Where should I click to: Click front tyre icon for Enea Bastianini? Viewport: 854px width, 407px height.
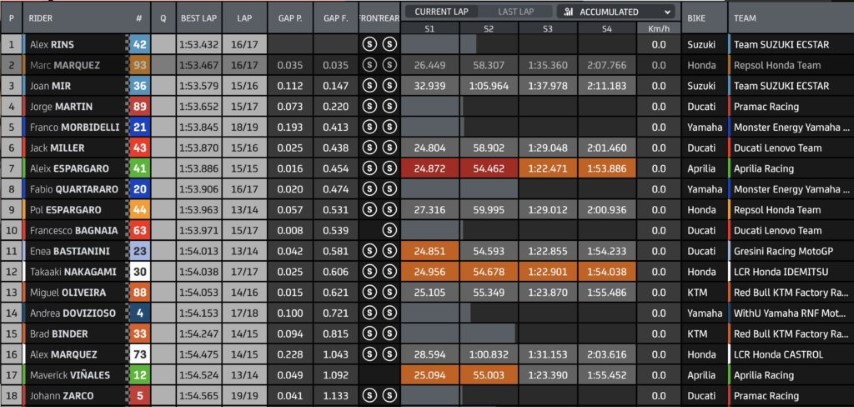tap(369, 251)
